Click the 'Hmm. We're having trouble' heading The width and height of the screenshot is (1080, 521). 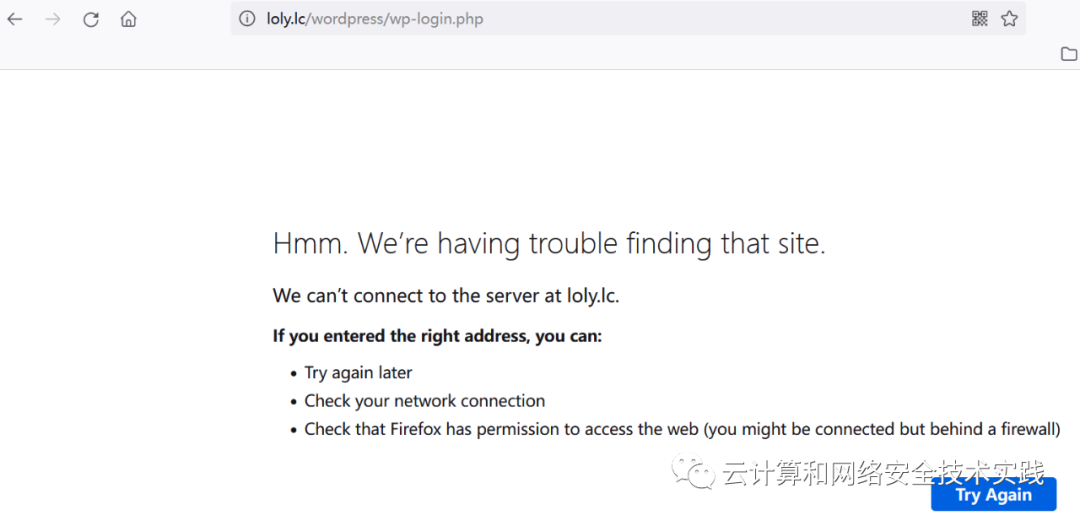[549, 244]
